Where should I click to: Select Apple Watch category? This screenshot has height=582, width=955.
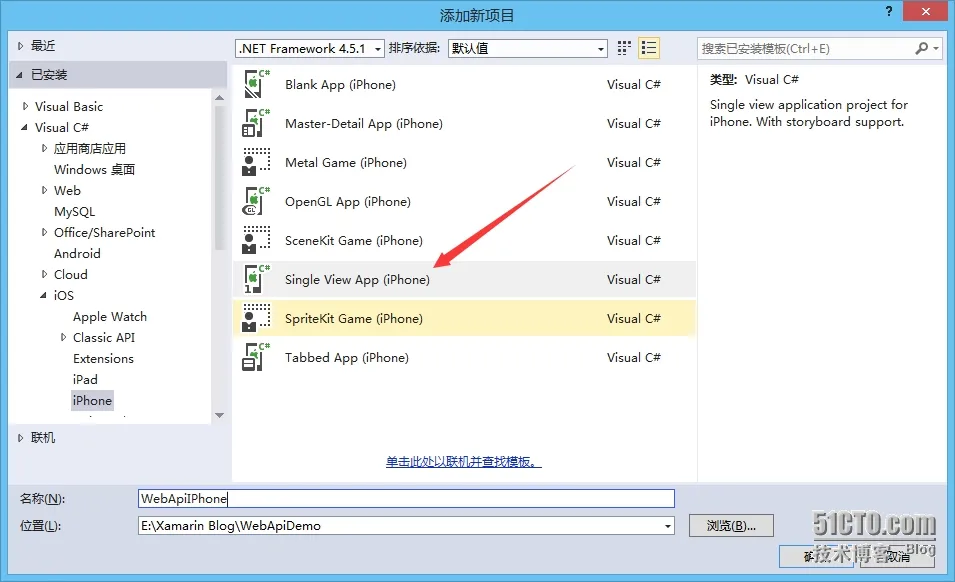pos(110,317)
